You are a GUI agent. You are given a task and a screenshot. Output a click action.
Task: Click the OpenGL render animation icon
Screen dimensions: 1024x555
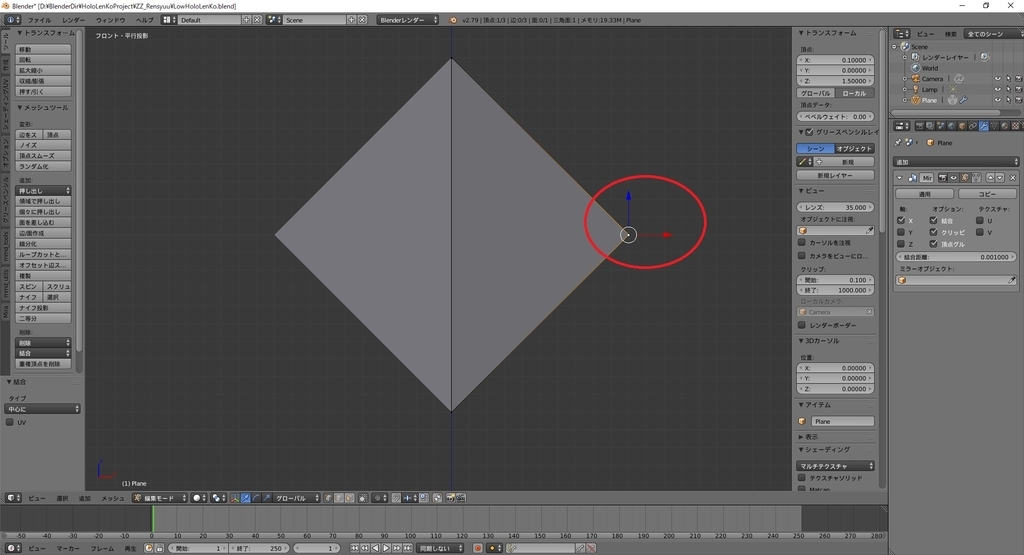point(460,498)
